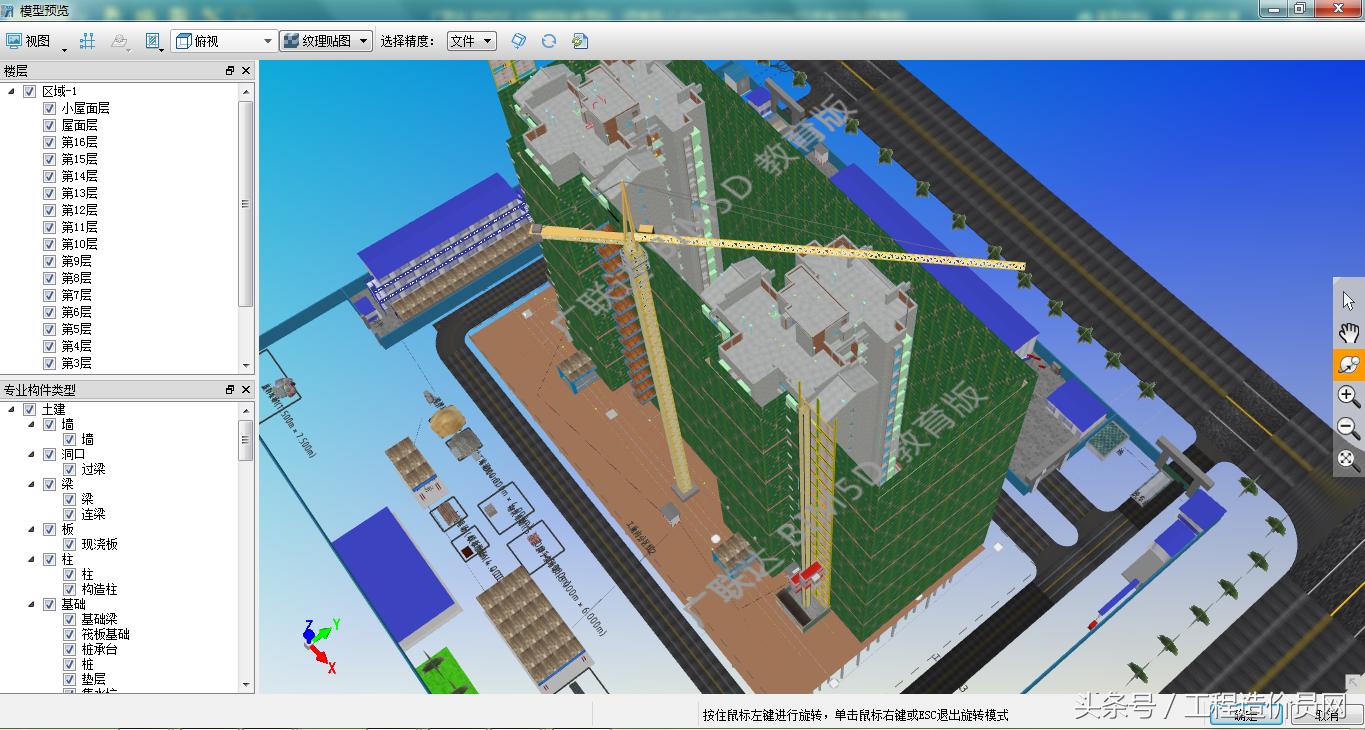The width and height of the screenshot is (1365, 730).
Task: Click the 取消 cancel button
Action: coord(1326,715)
